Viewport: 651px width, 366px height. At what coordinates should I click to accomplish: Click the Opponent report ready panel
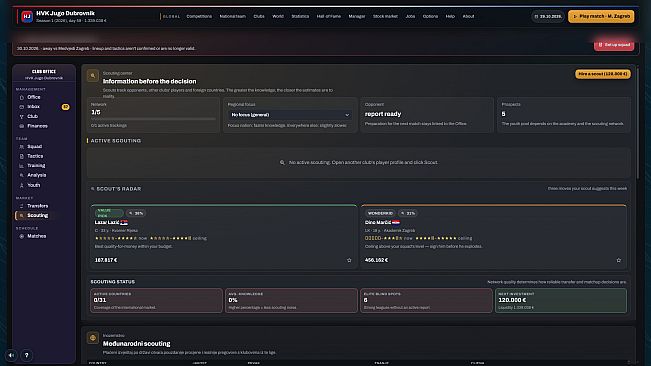[427, 115]
